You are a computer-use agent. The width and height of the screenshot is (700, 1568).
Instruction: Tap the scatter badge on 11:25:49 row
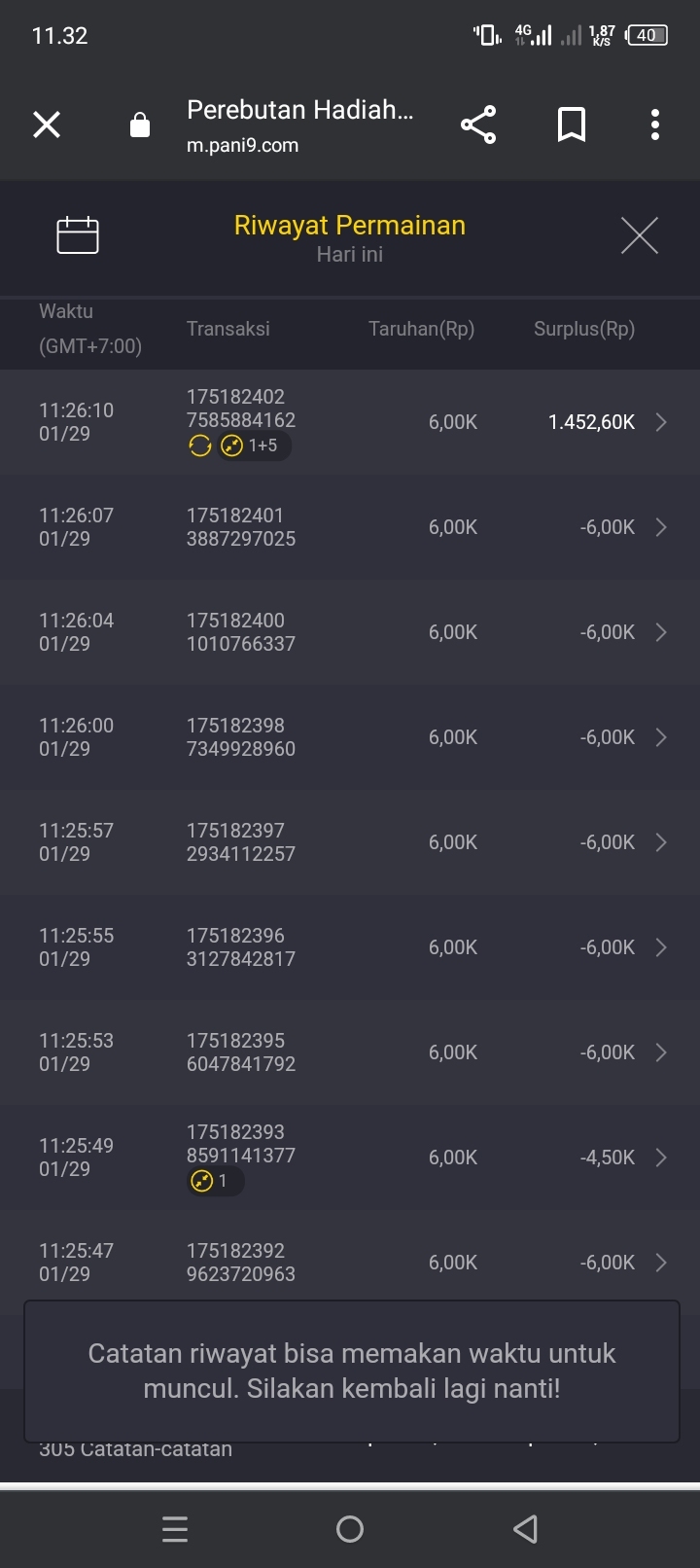[214, 1181]
